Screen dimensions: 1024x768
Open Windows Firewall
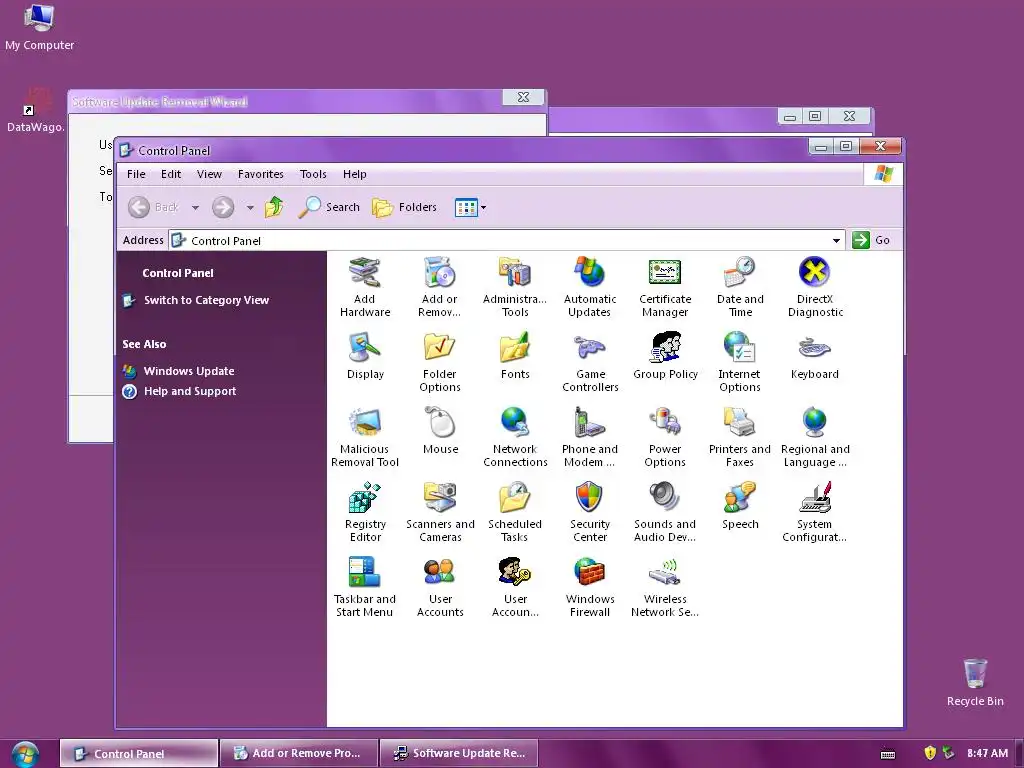point(590,588)
